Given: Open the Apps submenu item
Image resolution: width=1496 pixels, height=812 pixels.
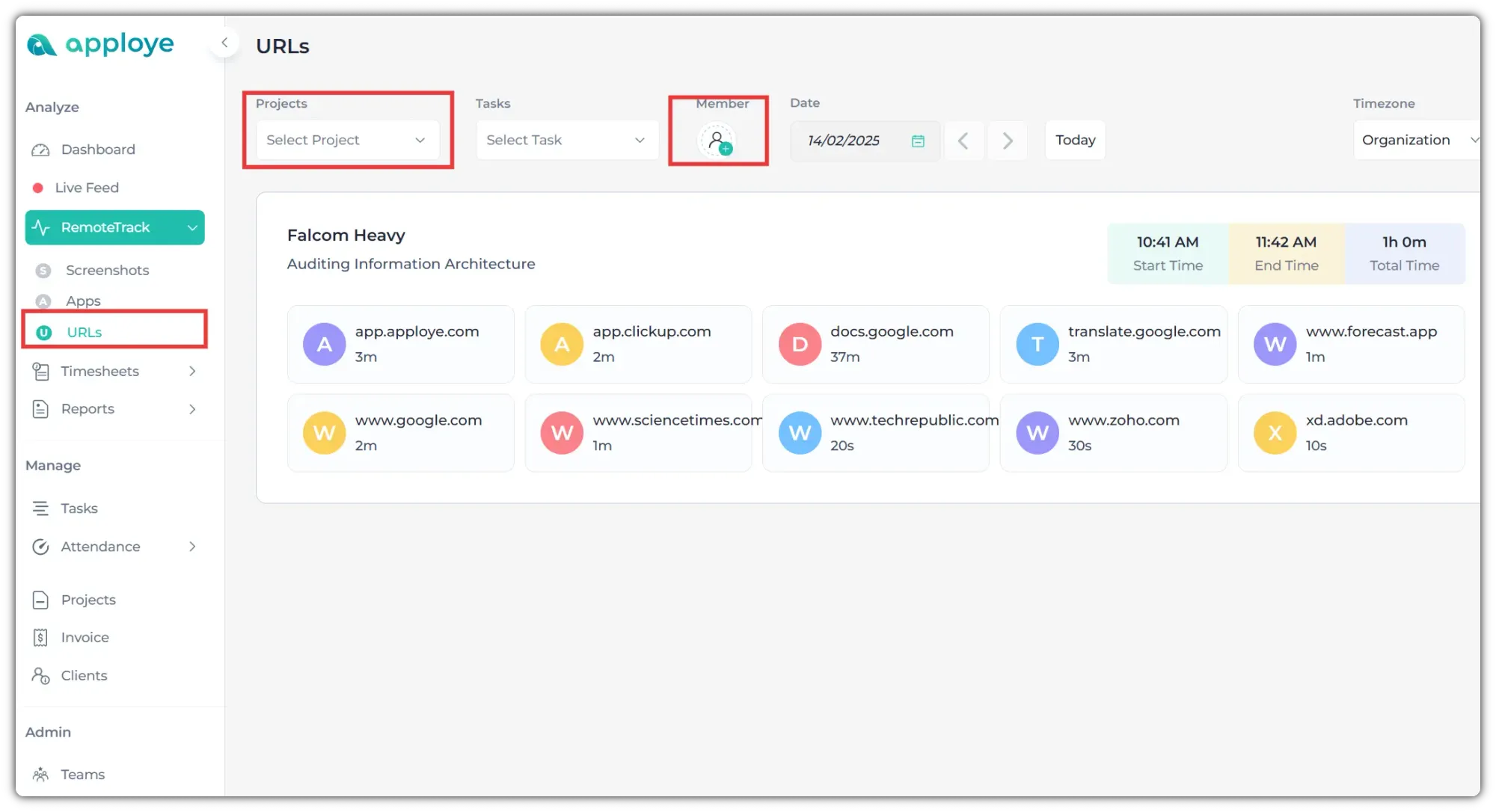Looking at the screenshot, I should coord(83,301).
